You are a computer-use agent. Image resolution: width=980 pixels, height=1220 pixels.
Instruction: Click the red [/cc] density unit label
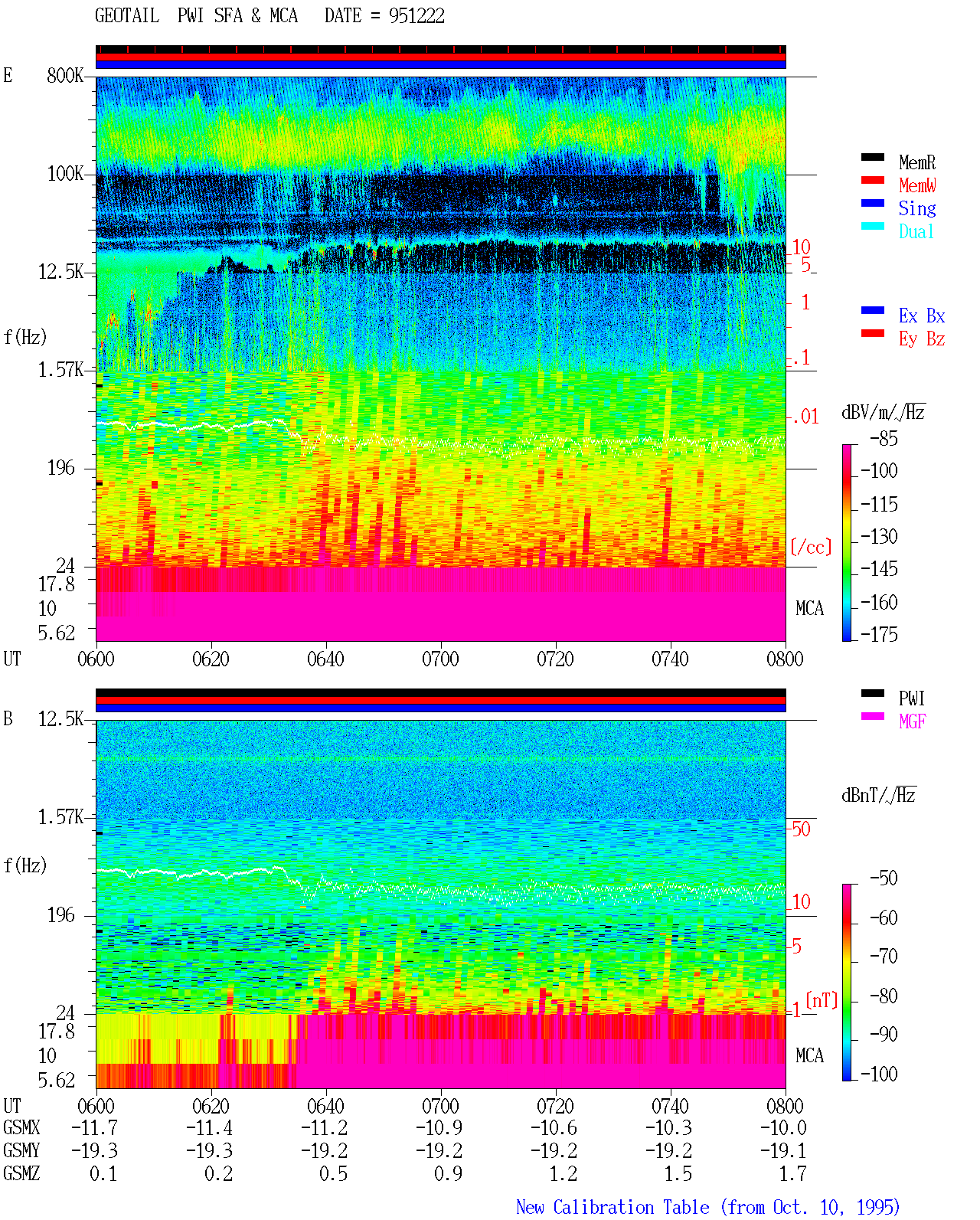point(811,547)
